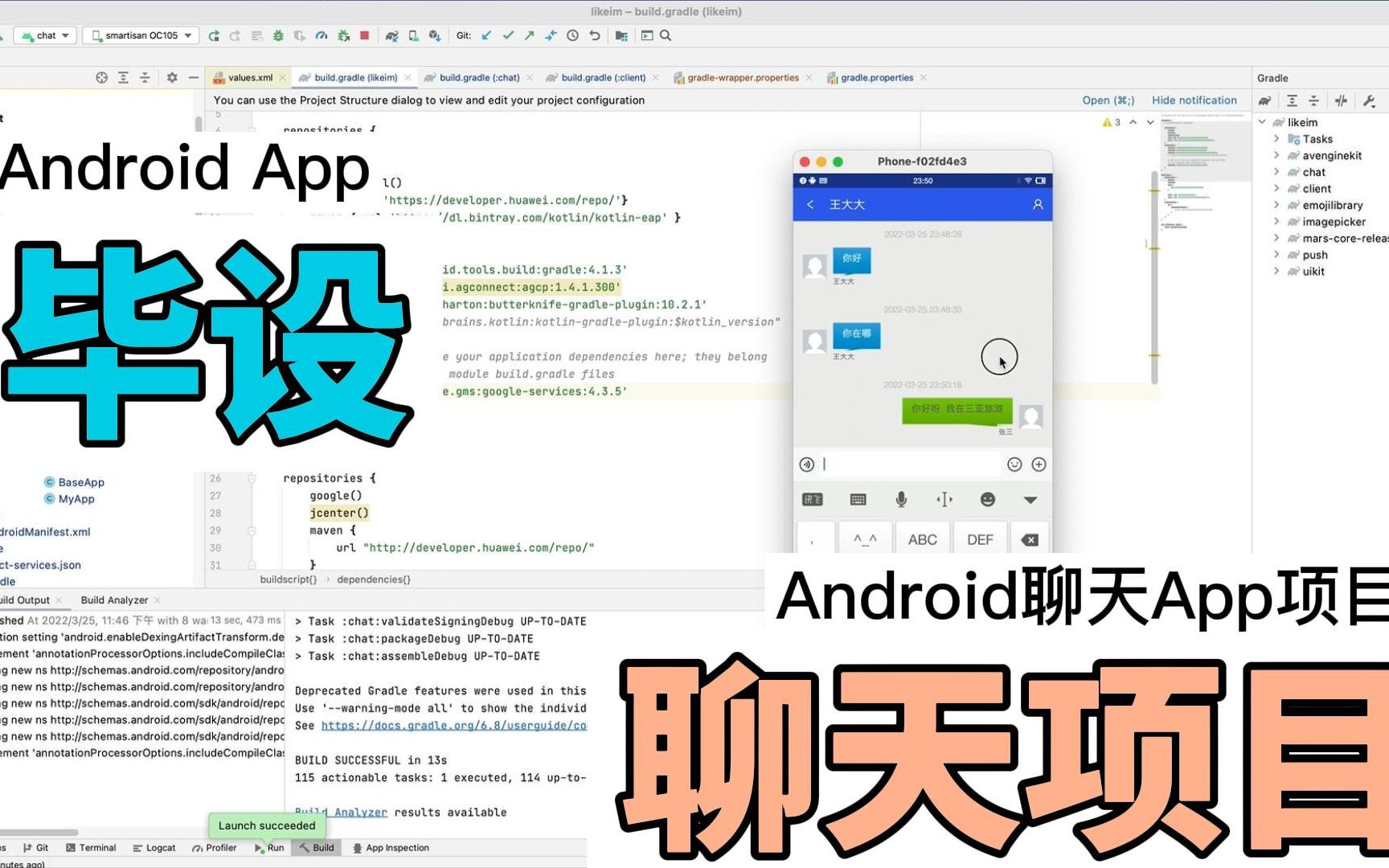Collapse all nodes in Gradle panel

[1313, 100]
